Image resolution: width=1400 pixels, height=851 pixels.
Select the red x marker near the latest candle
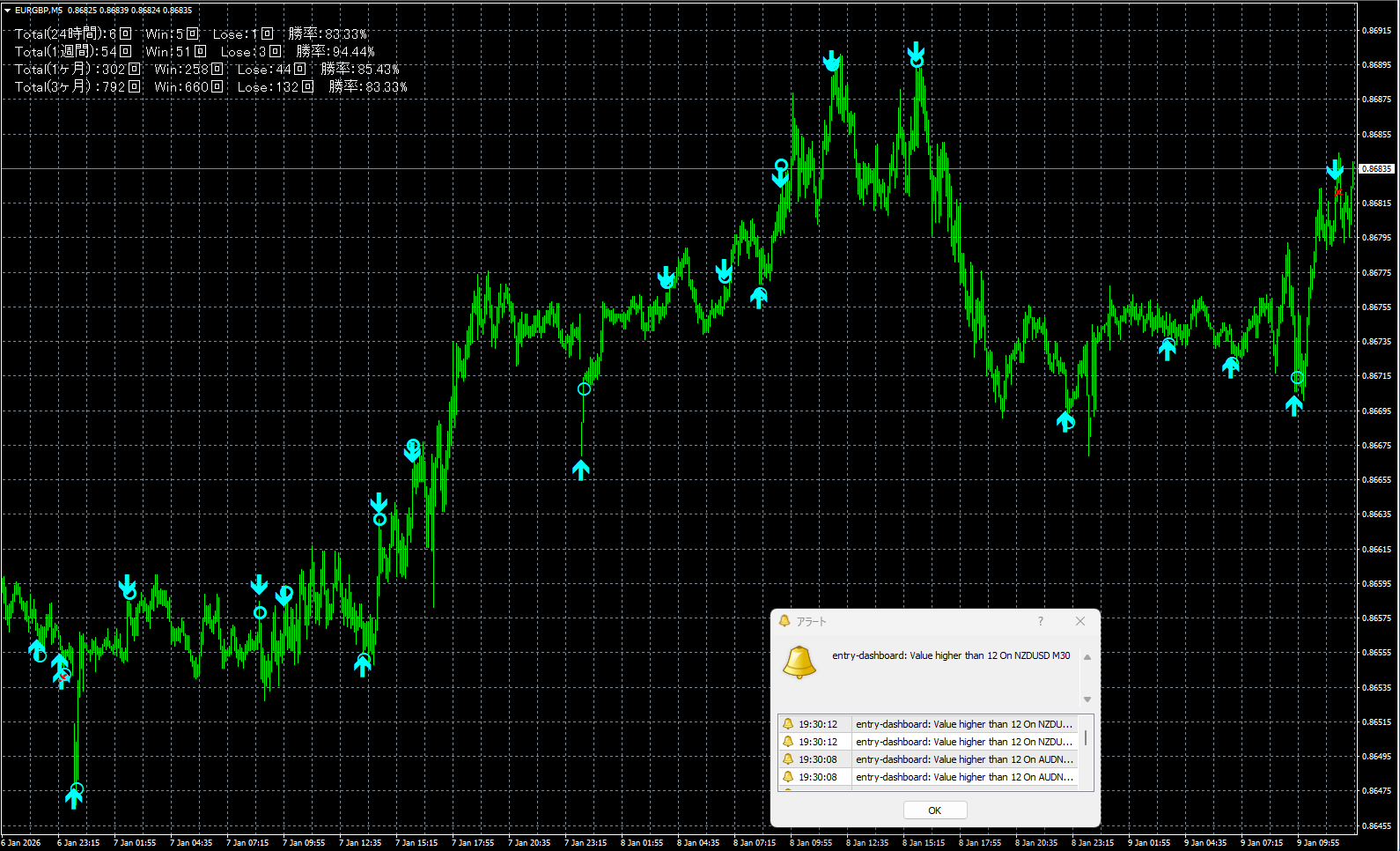(x=1338, y=192)
